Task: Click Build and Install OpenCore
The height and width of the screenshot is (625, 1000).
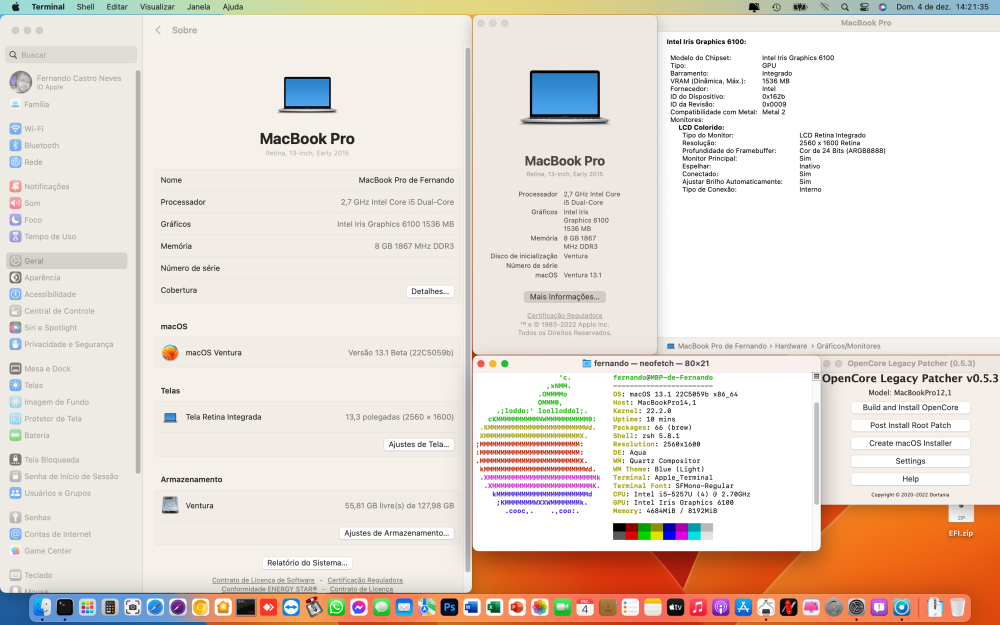Action: pyautogui.click(x=910, y=407)
